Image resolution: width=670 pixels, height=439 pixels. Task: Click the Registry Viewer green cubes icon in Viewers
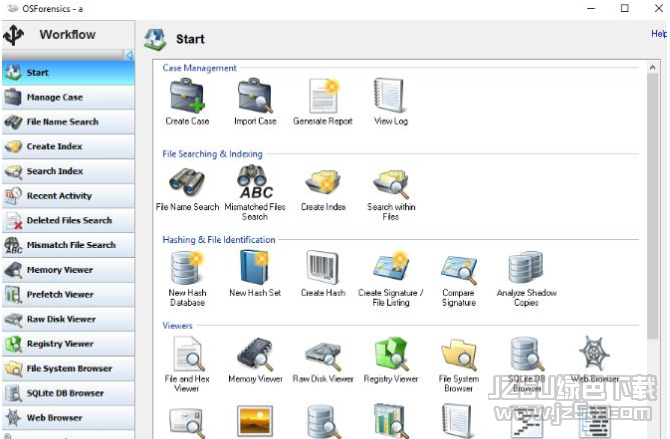point(391,354)
